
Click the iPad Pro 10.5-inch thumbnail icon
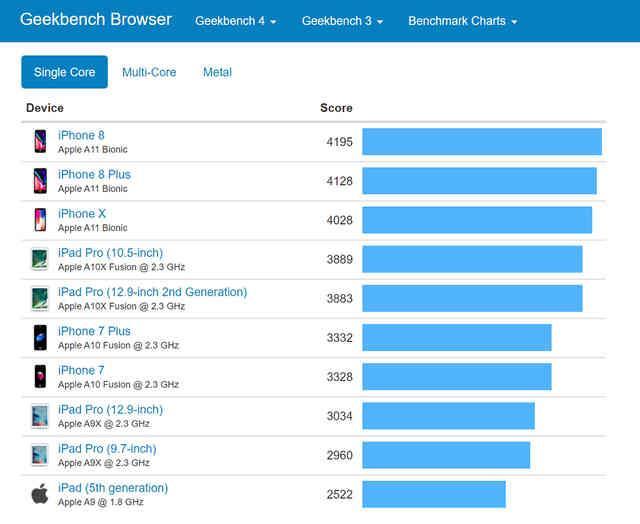click(40, 259)
